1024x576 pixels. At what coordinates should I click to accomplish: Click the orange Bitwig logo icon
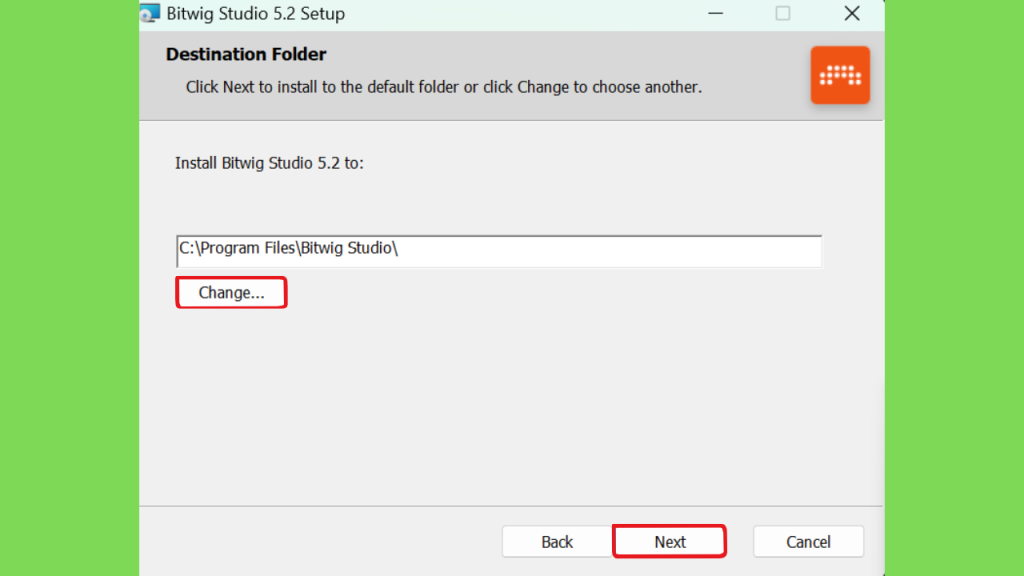click(840, 75)
